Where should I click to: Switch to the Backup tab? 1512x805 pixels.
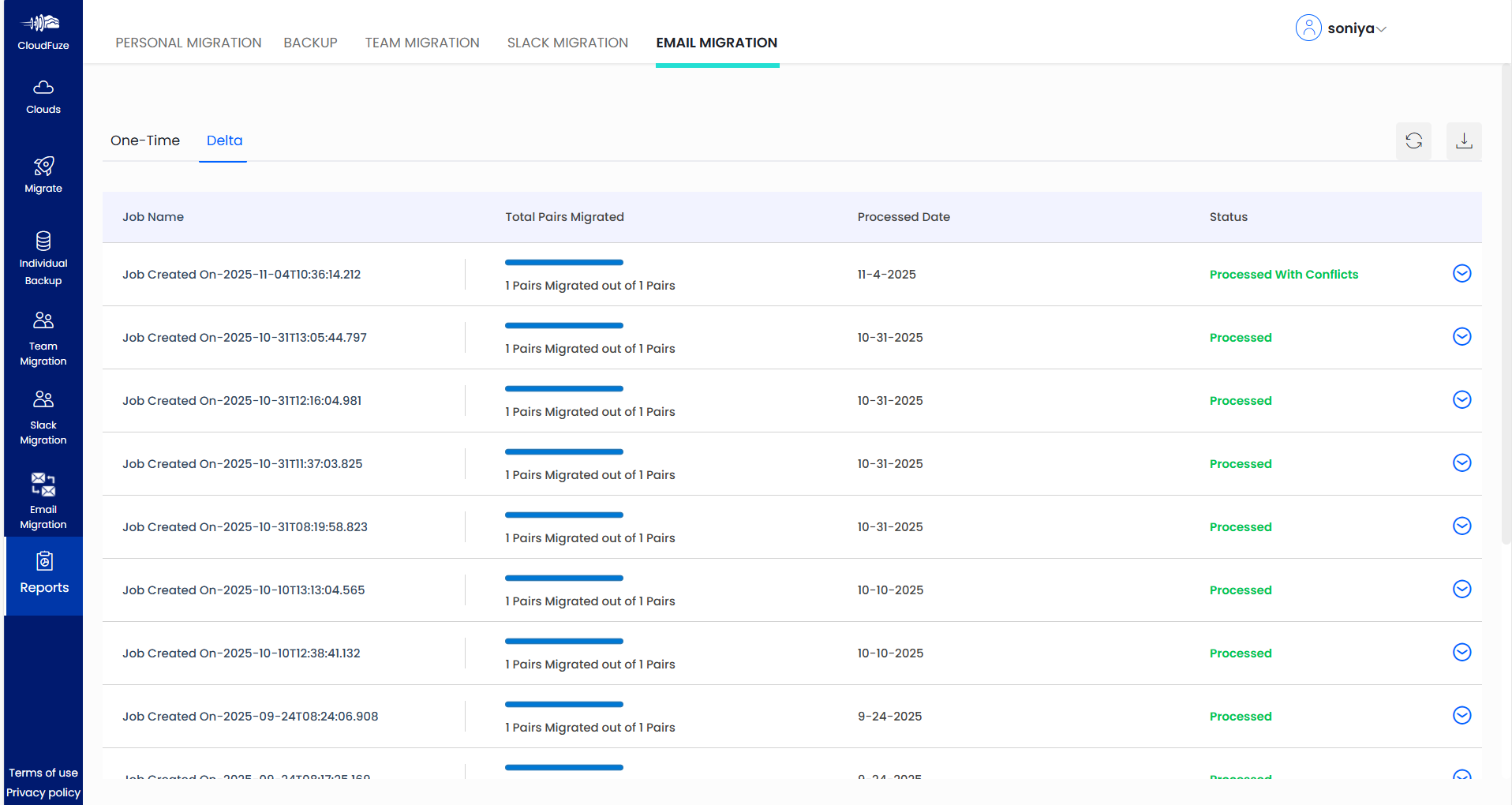310,43
